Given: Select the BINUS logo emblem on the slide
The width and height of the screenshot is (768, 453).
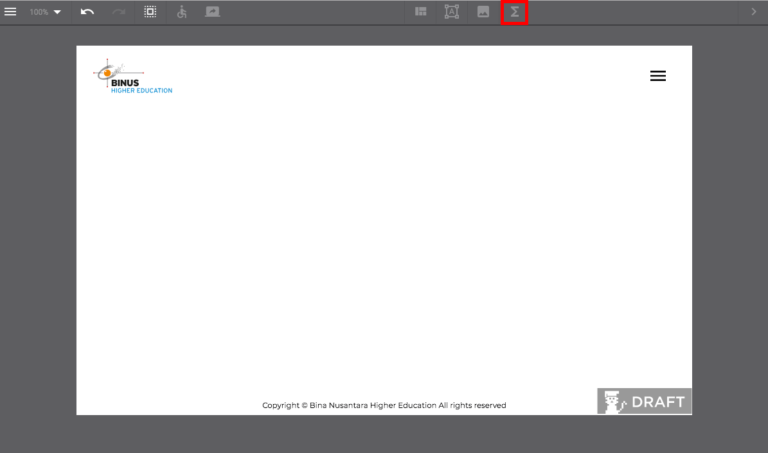Looking at the screenshot, I should click(107, 72).
